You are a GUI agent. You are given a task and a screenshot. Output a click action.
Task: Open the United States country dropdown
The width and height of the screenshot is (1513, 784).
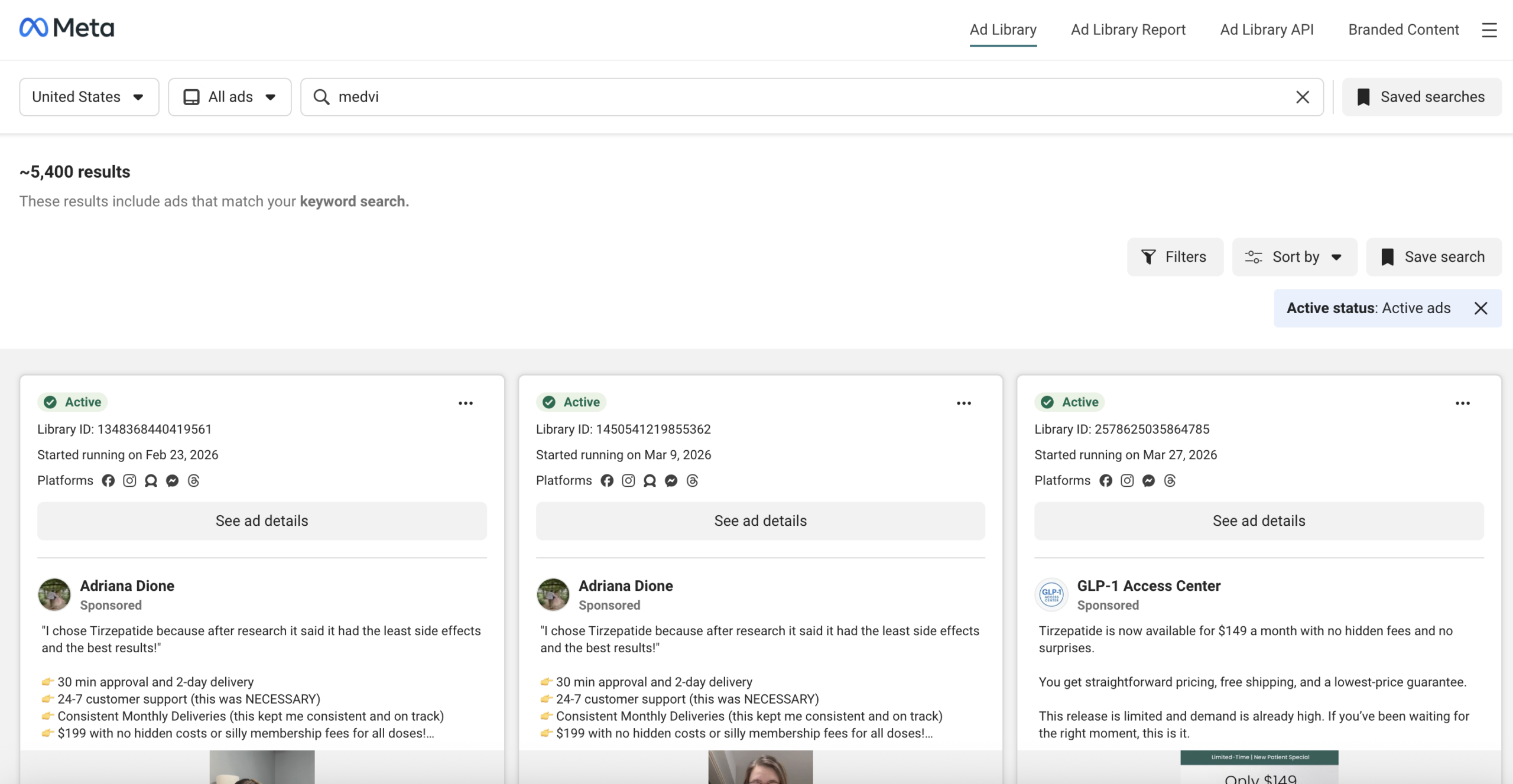pyautogui.click(x=89, y=97)
